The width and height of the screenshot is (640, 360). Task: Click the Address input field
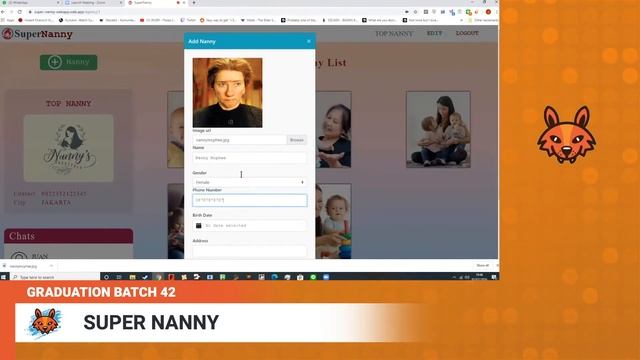coord(249,251)
